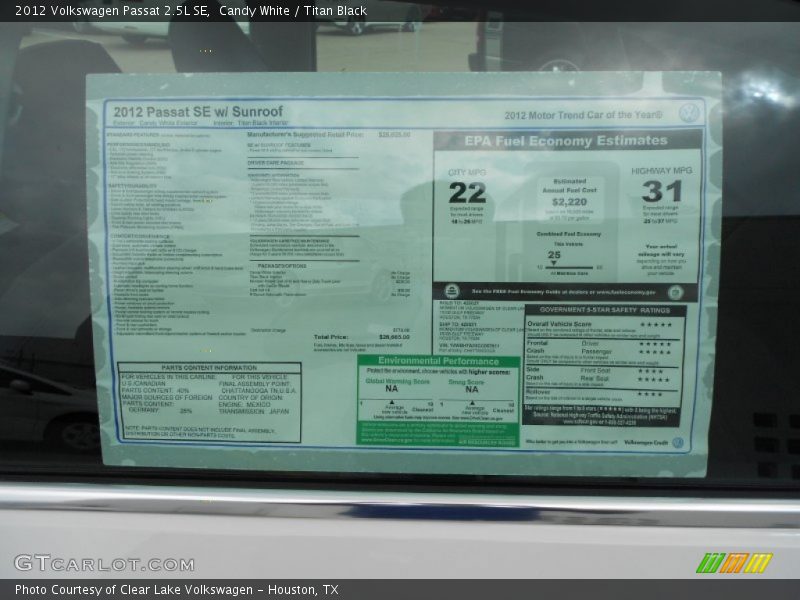Click the '2012 Volkswagen Passat 2.5L SE' caption
The height and width of the screenshot is (600, 800).
tap(113, 11)
